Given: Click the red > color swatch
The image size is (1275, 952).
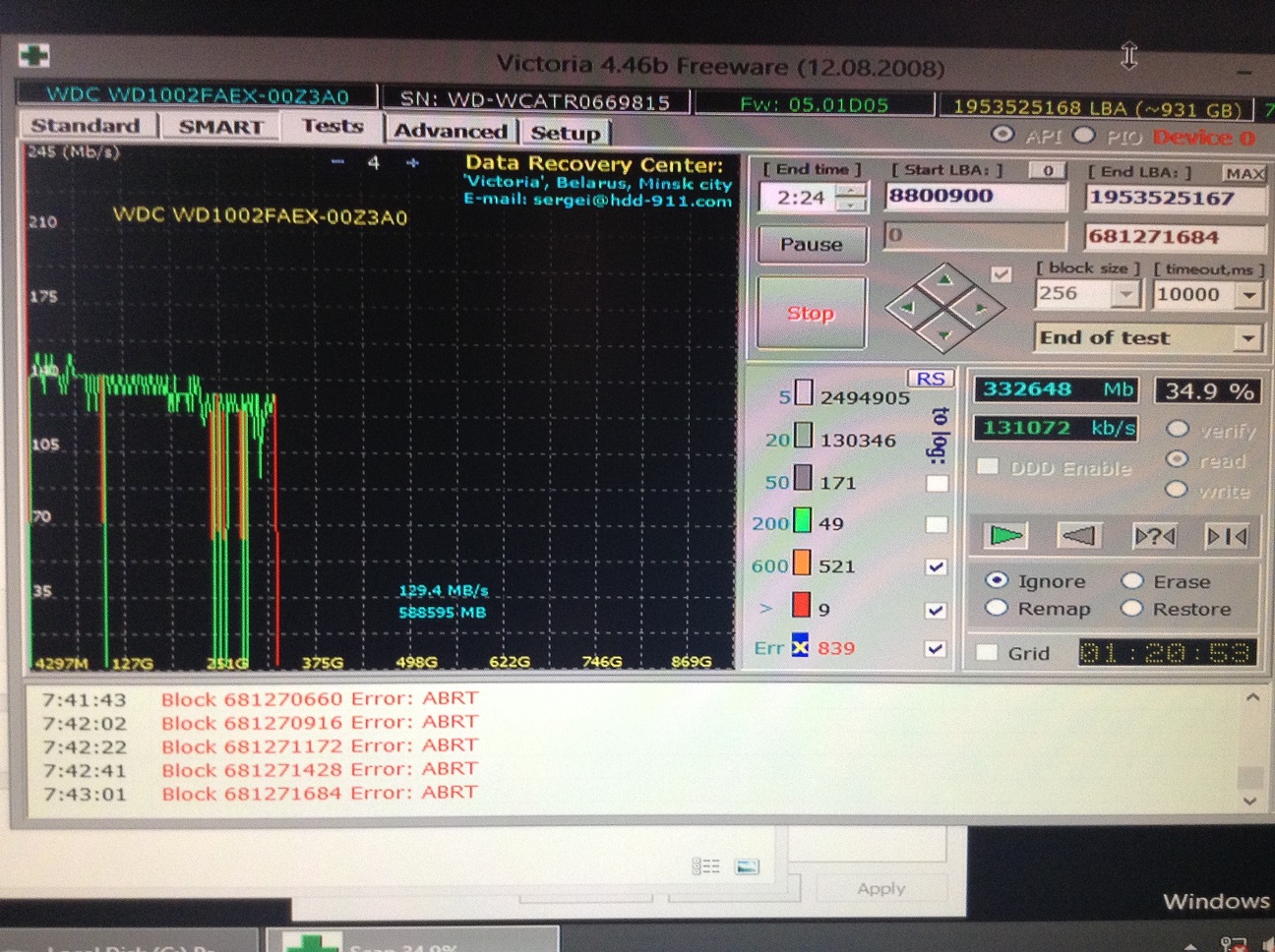Looking at the screenshot, I should point(801,604).
